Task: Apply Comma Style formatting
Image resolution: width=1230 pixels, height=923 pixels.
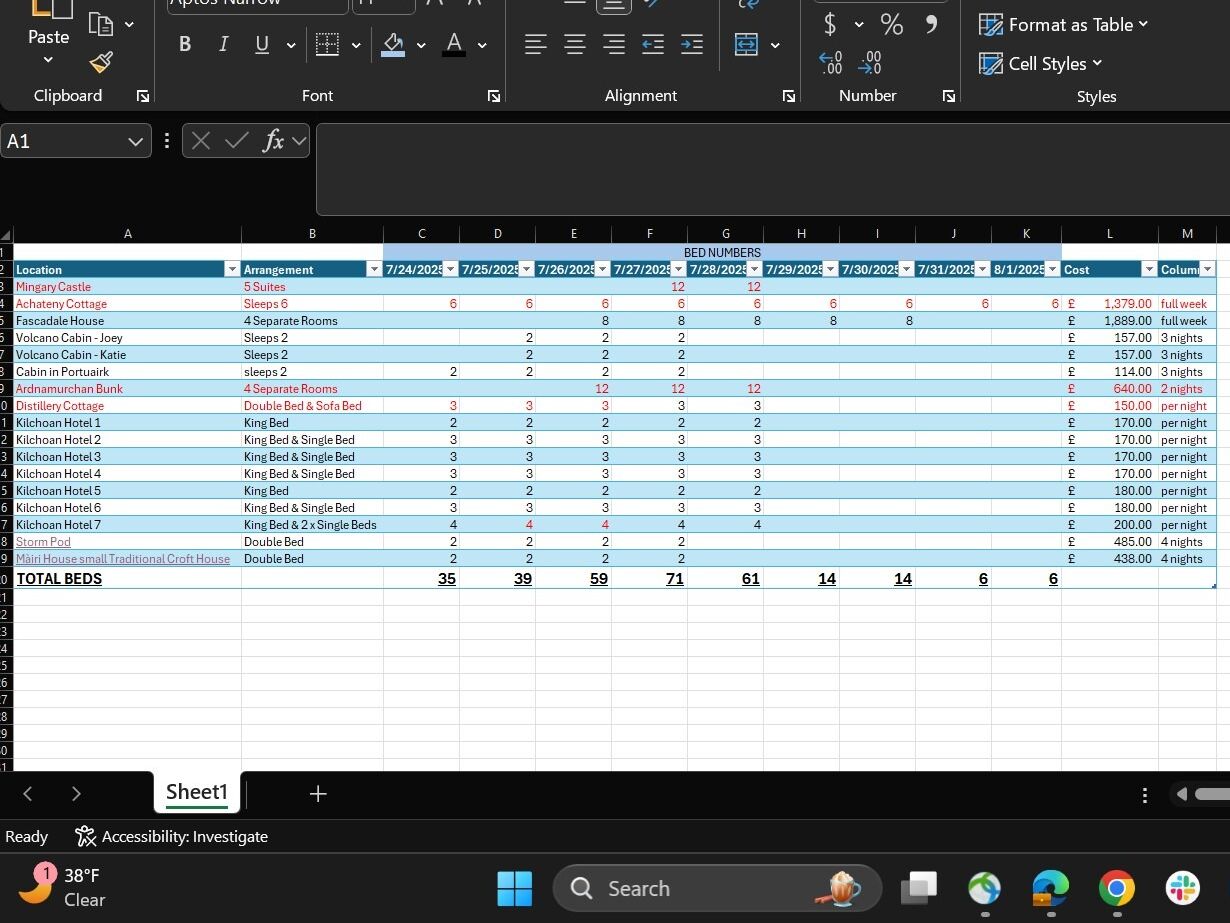Action: [931, 23]
